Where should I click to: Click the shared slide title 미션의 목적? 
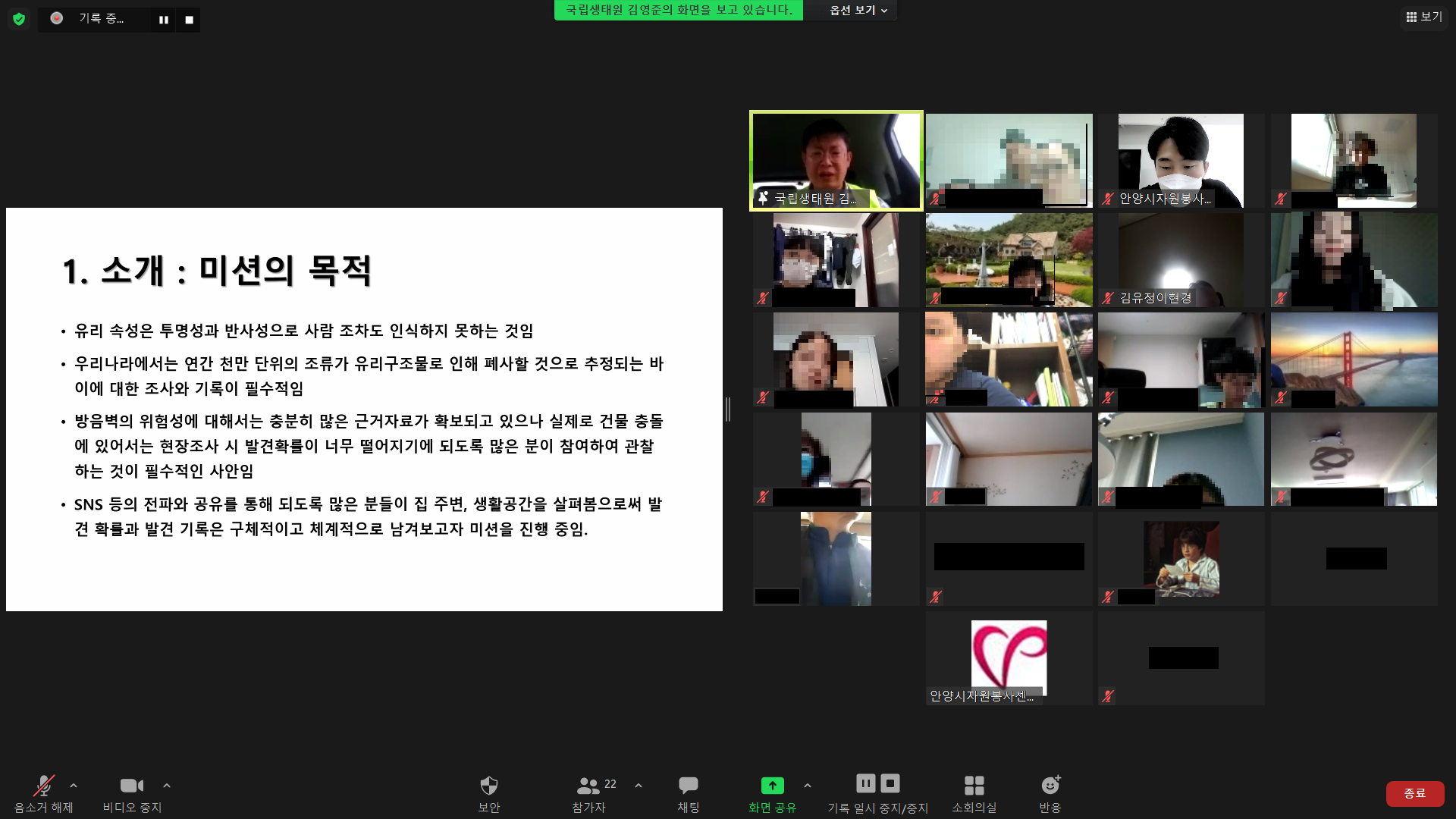(x=285, y=271)
